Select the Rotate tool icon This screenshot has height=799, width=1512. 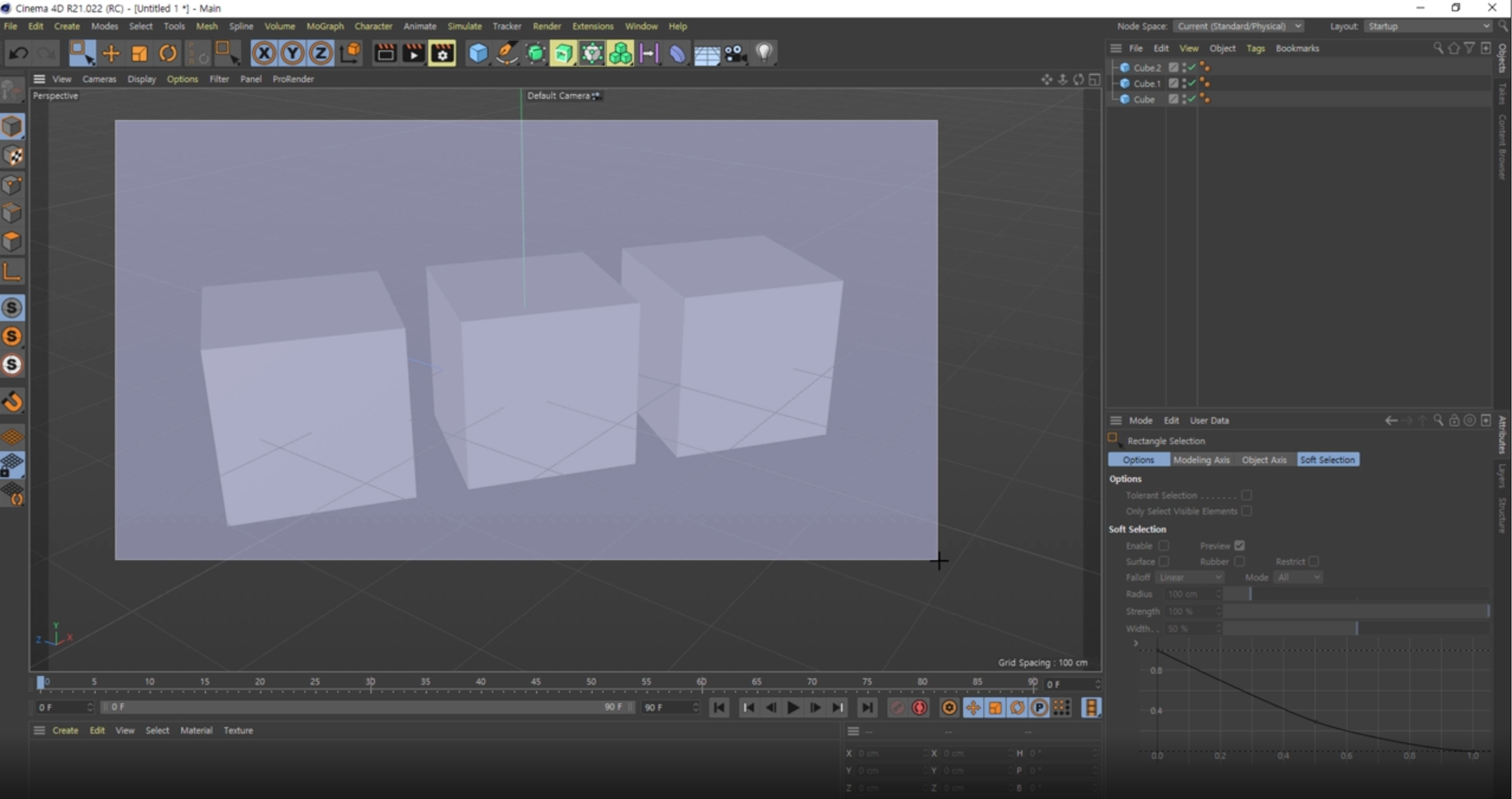[x=168, y=54]
